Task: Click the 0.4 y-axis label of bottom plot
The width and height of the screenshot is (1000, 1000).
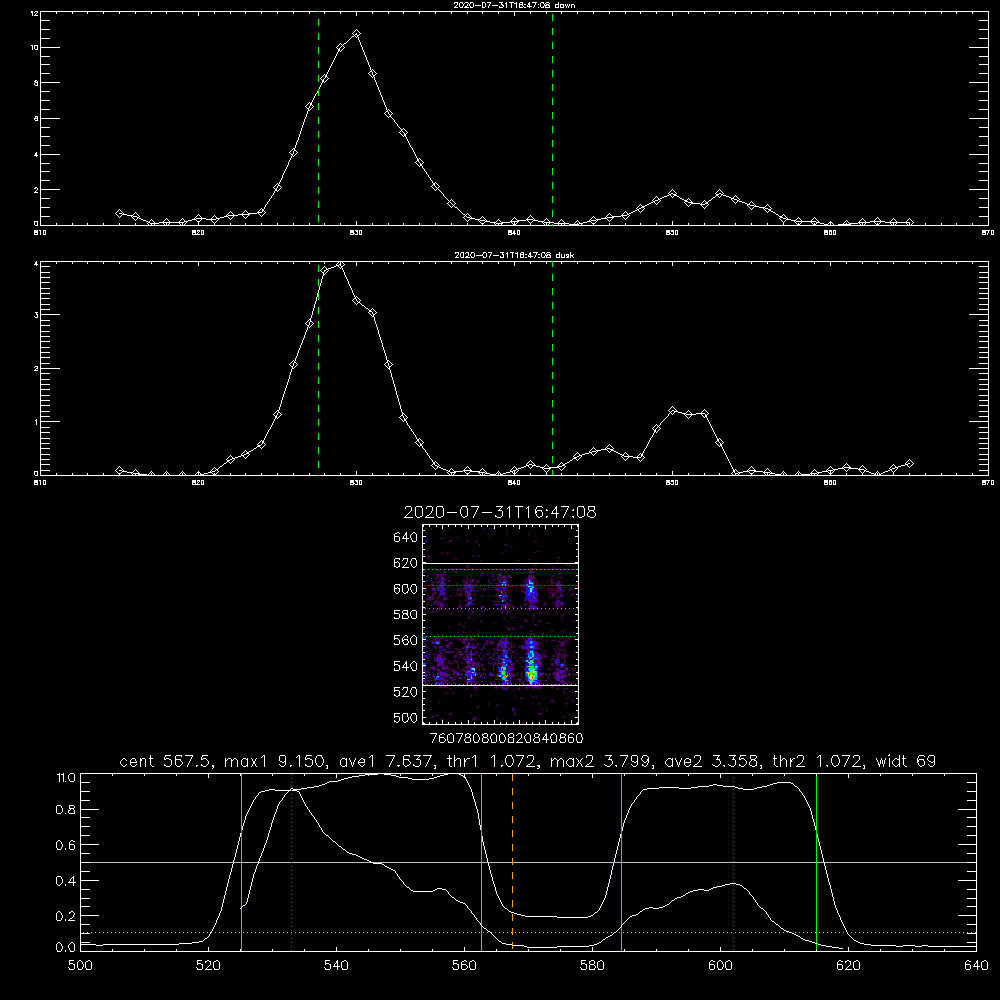Action: click(66, 881)
